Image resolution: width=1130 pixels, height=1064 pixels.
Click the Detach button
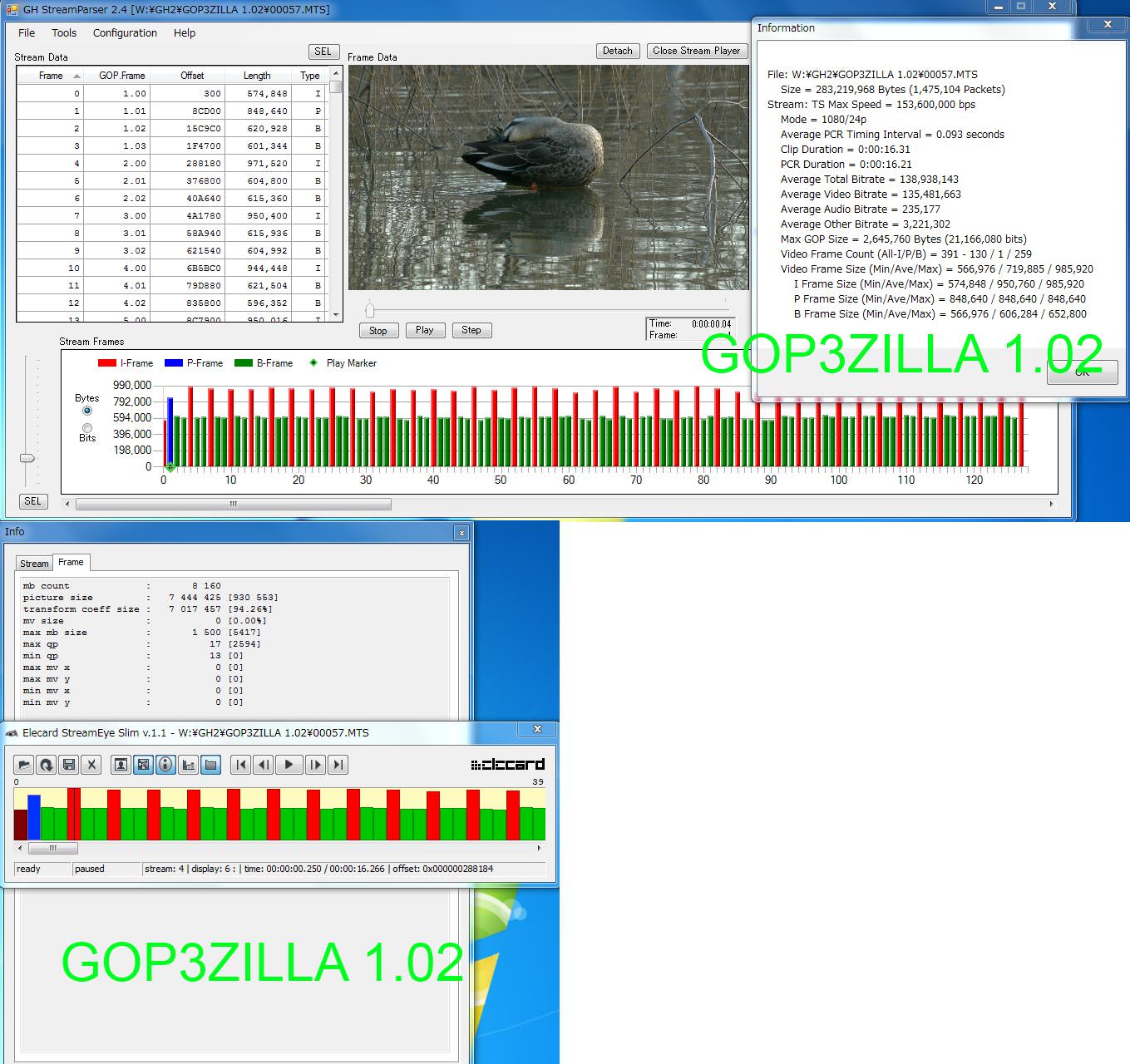tap(617, 51)
